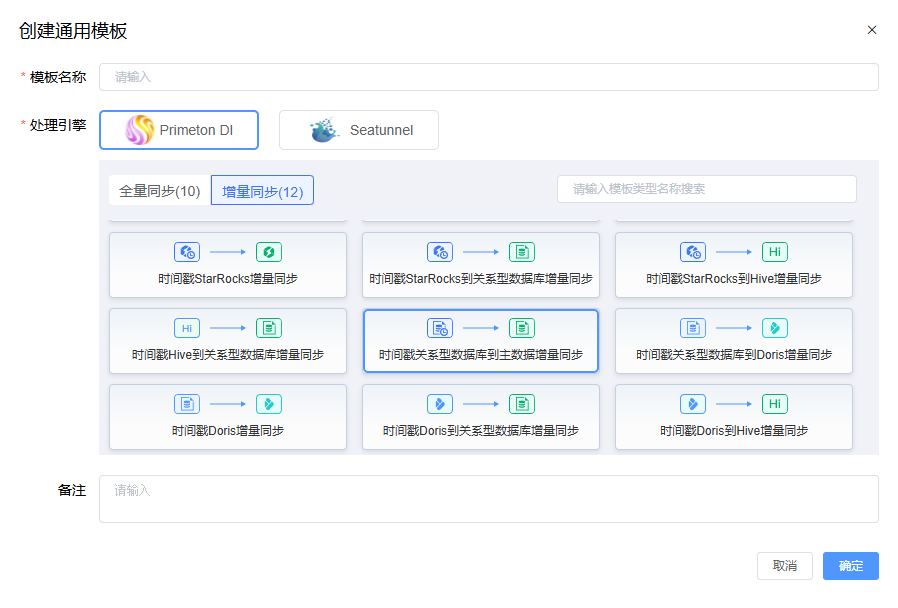Select the Seatunnel processing engine
The height and width of the screenshot is (608, 898).
358,129
